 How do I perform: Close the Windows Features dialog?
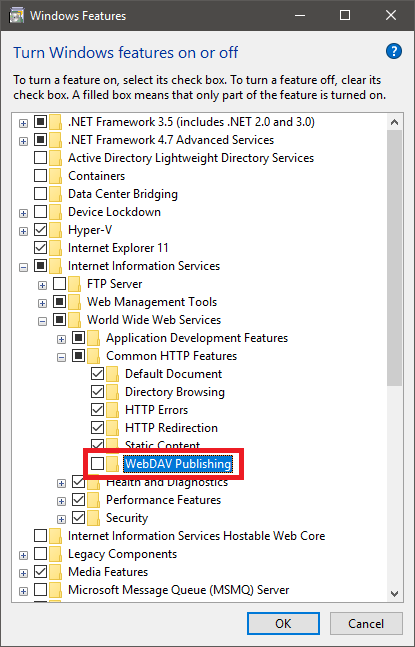[x=391, y=16]
